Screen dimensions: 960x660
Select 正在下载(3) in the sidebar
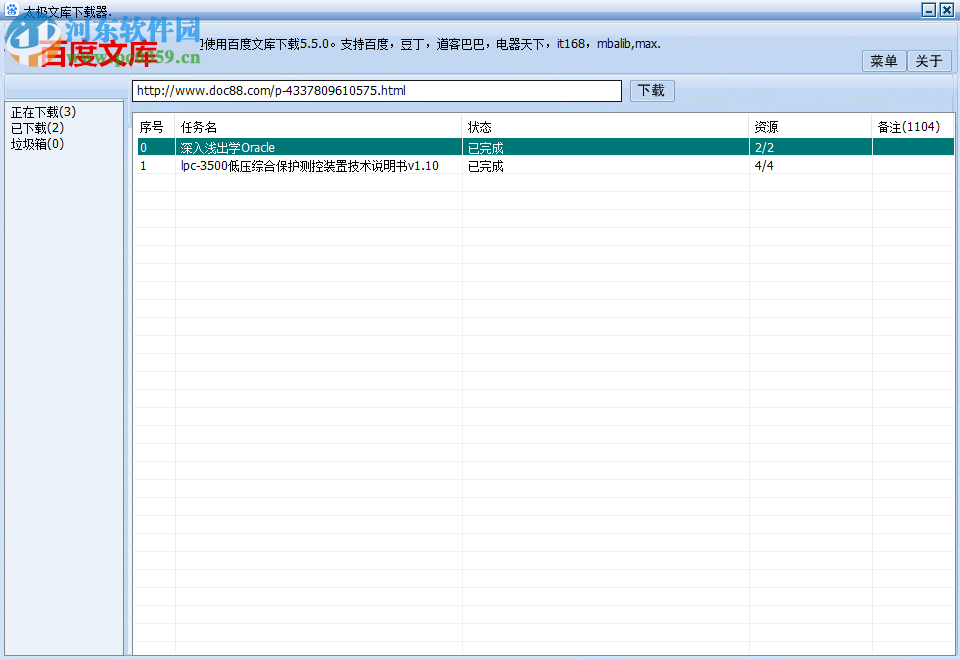(x=43, y=112)
